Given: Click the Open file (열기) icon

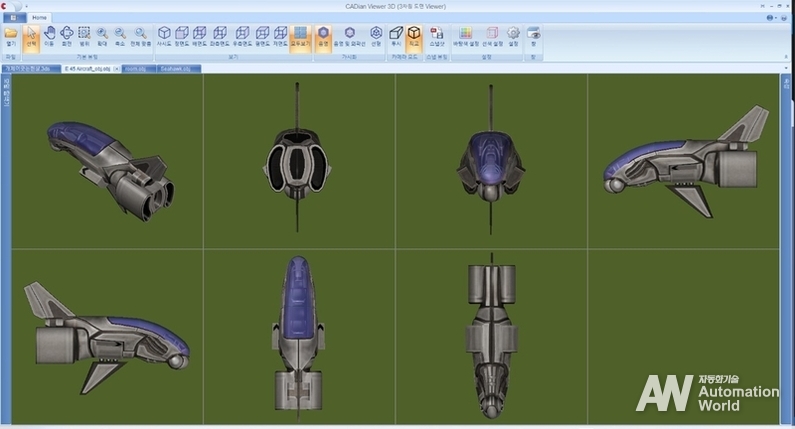Looking at the screenshot, I should click(x=10, y=37).
